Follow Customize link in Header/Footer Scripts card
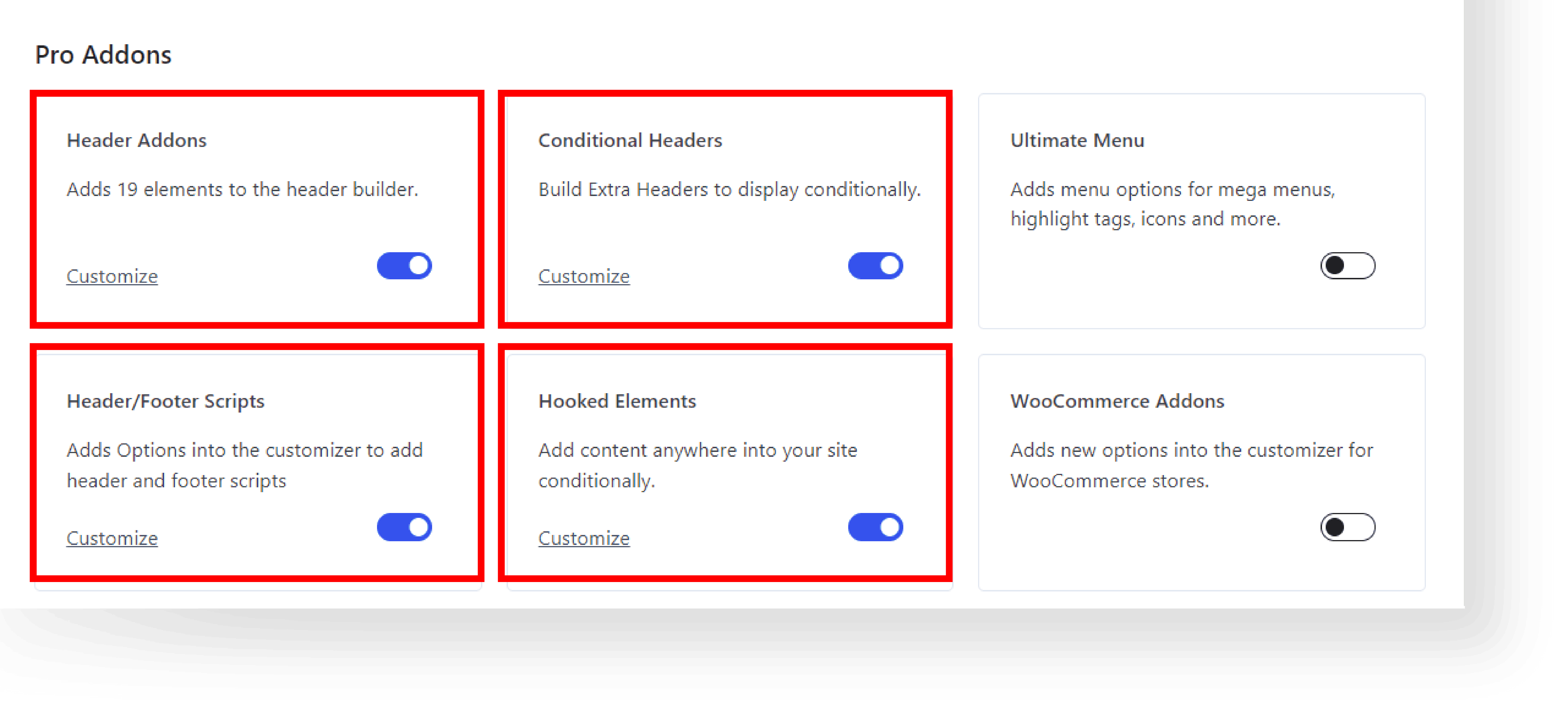The height and width of the screenshot is (703, 1568). pos(112,538)
